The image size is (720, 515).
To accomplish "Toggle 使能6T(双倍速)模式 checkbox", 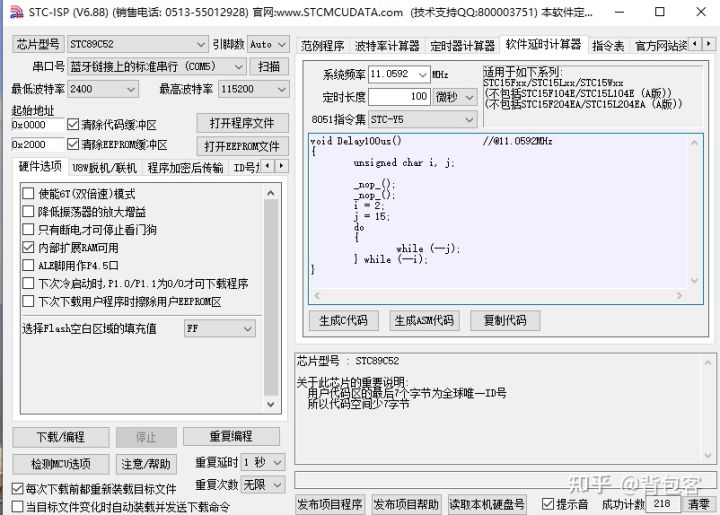I will pos(28,194).
